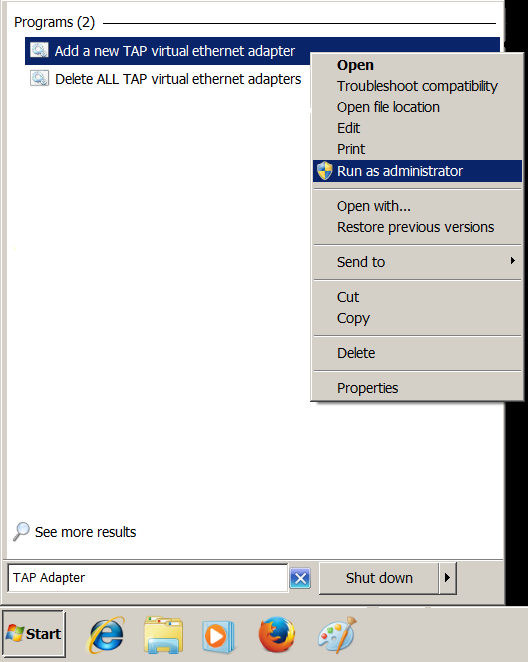
Task: Open Internet Explorer from the taskbar
Action: 106,635
